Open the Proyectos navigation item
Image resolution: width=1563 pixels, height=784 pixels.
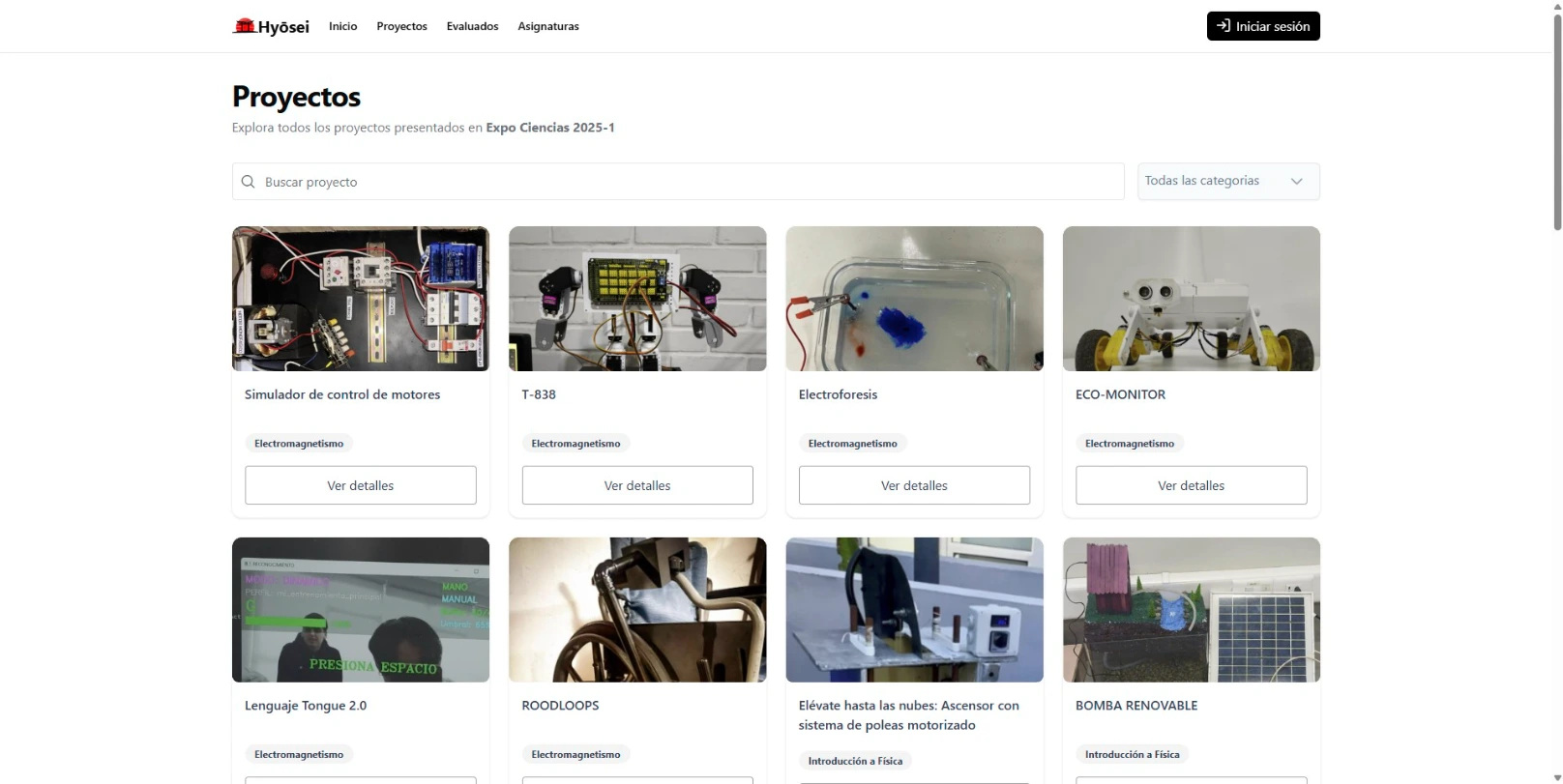(x=401, y=26)
